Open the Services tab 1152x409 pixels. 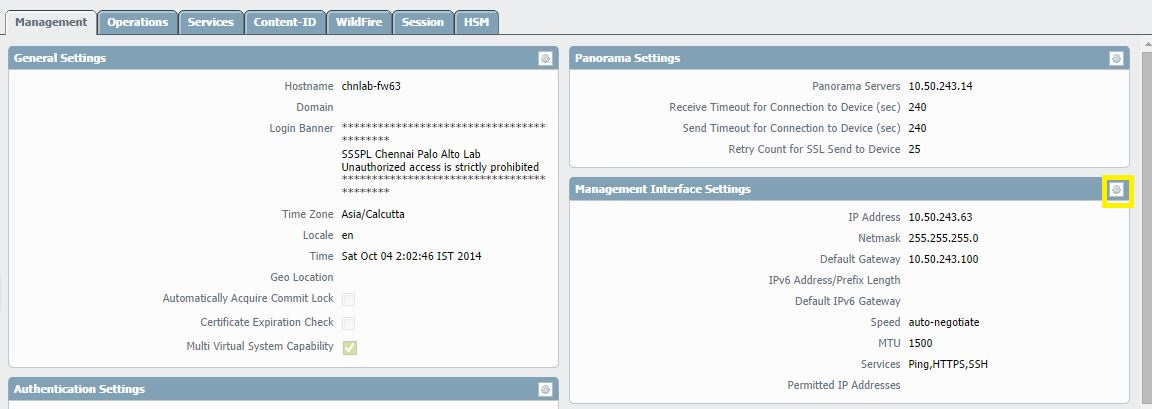click(x=210, y=22)
